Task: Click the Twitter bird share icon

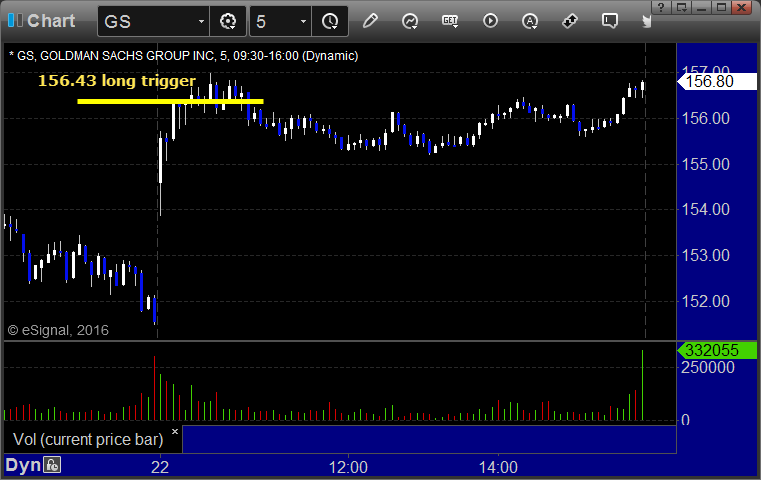Action: 646,21
